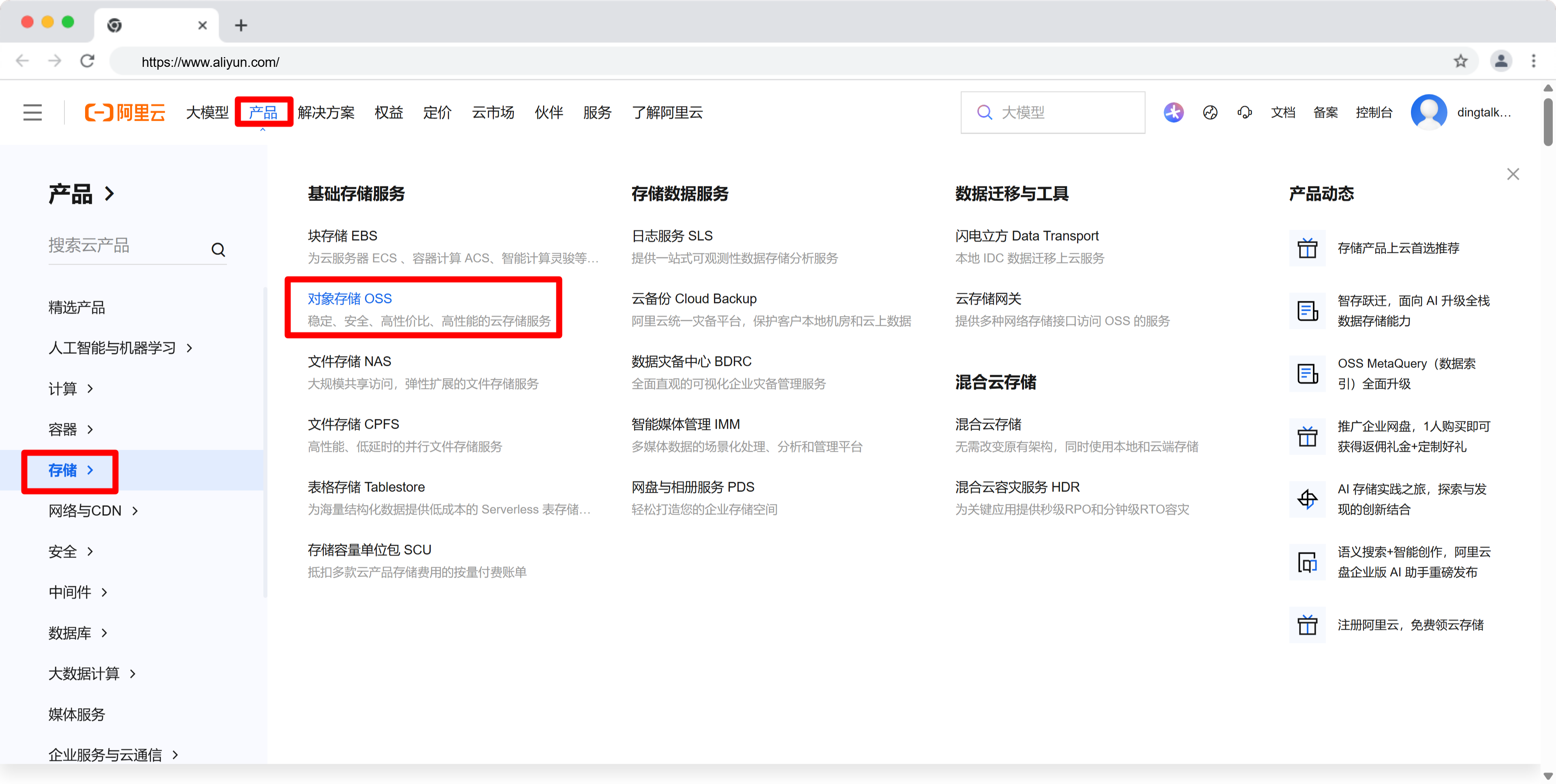Click the search icon beside 搜索云产品

point(219,250)
